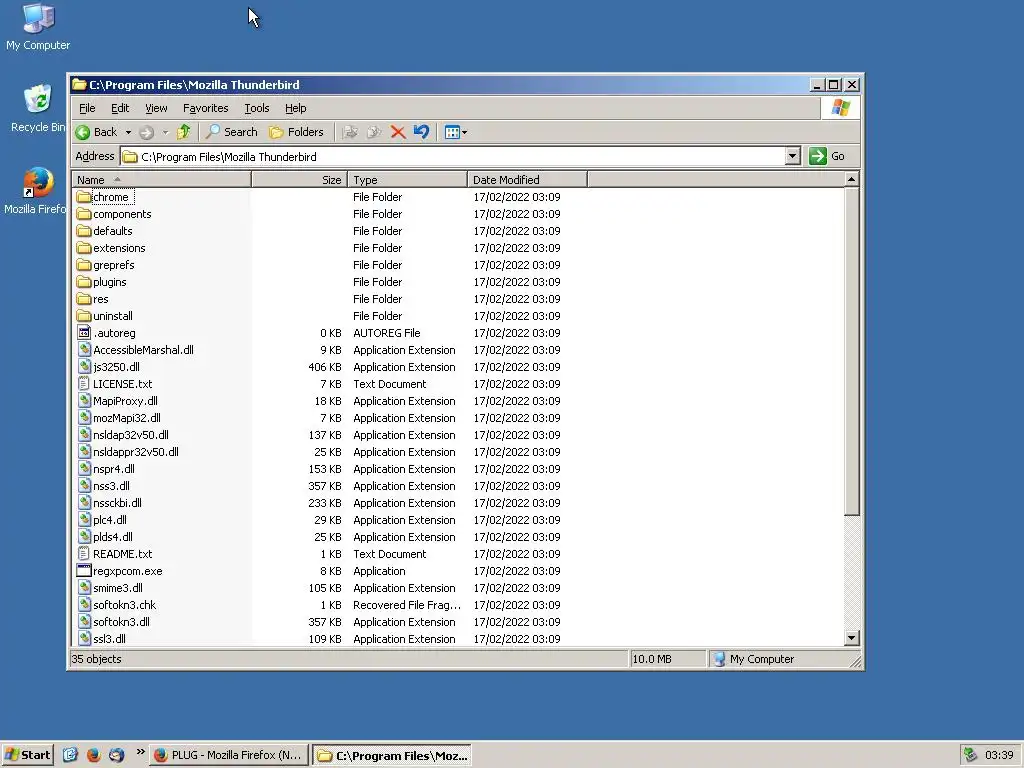The height and width of the screenshot is (768, 1024).
Task: Toggle the Folders pane
Action: tap(296, 132)
